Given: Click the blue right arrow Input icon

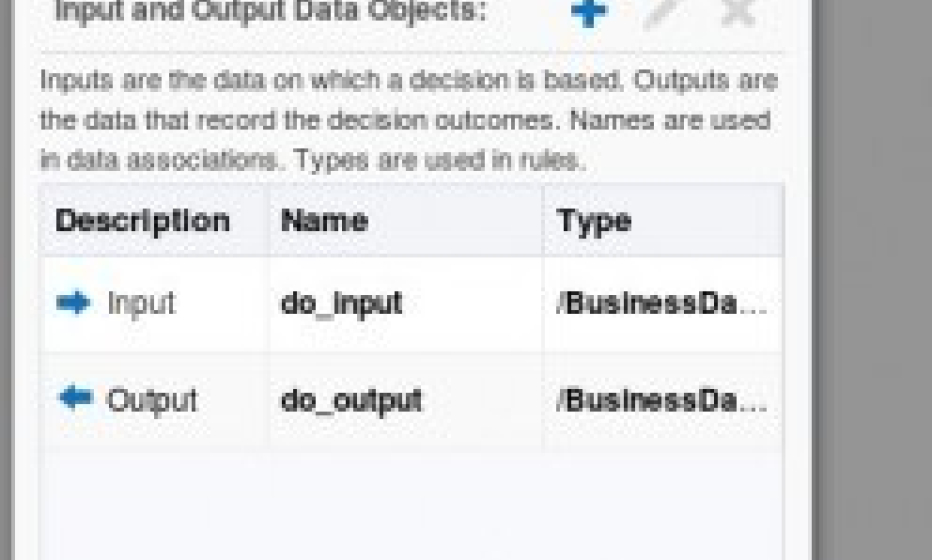Looking at the screenshot, I should (73, 303).
